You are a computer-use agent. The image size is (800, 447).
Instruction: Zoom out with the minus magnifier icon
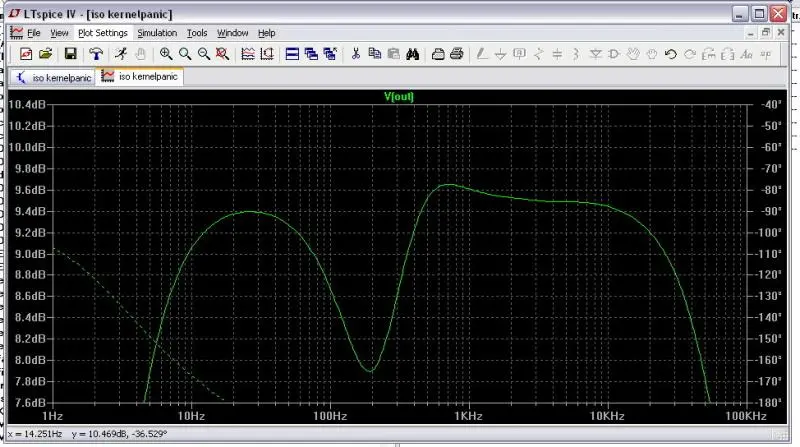tap(204, 54)
